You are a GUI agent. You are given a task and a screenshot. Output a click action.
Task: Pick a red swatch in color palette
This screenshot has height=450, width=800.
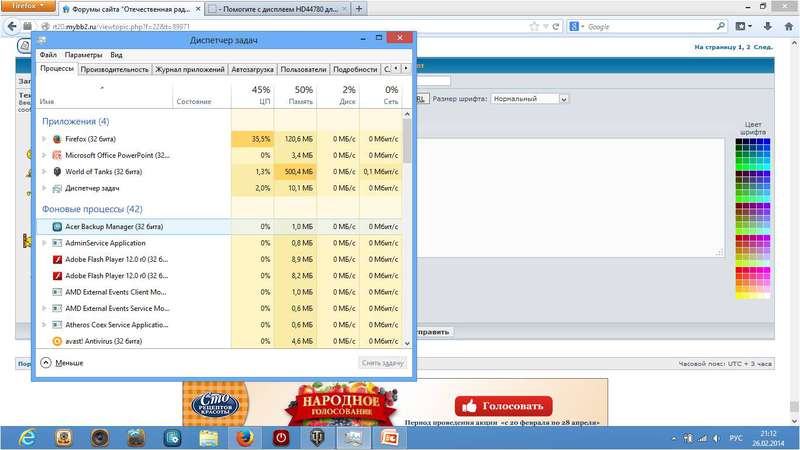(x=739, y=270)
